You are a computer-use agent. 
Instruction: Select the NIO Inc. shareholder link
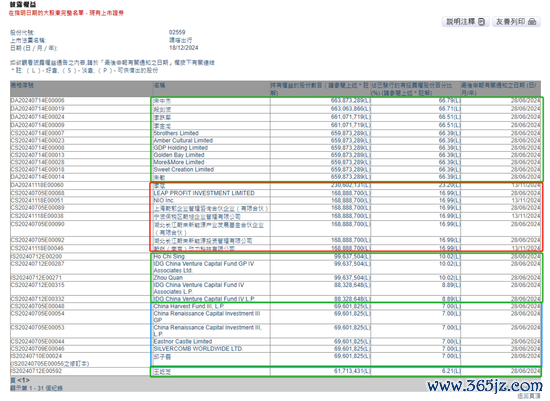[164, 200]
